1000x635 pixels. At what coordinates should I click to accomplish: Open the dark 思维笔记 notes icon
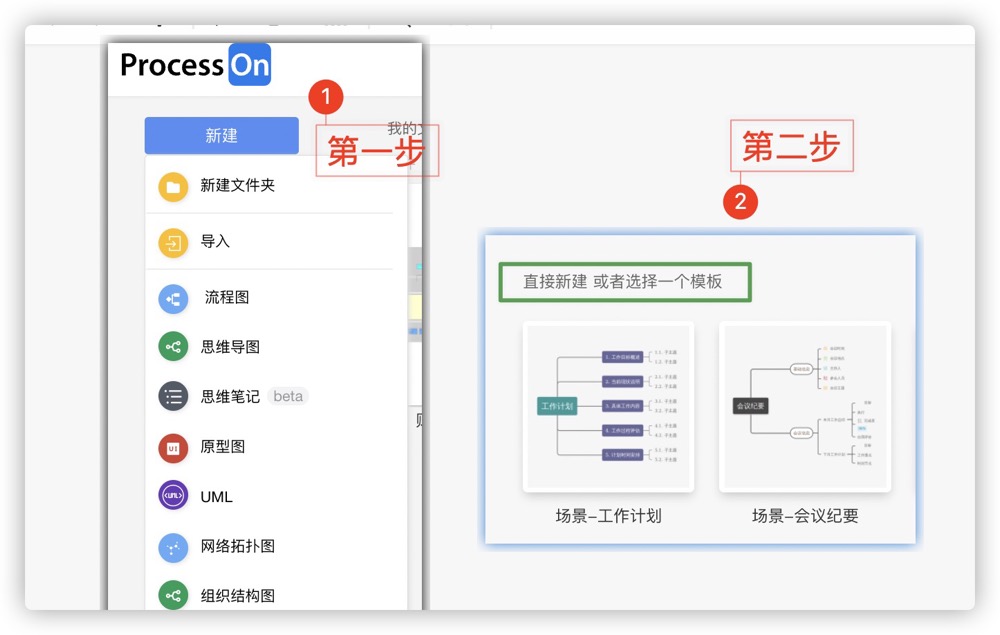[x=173, y=397]
